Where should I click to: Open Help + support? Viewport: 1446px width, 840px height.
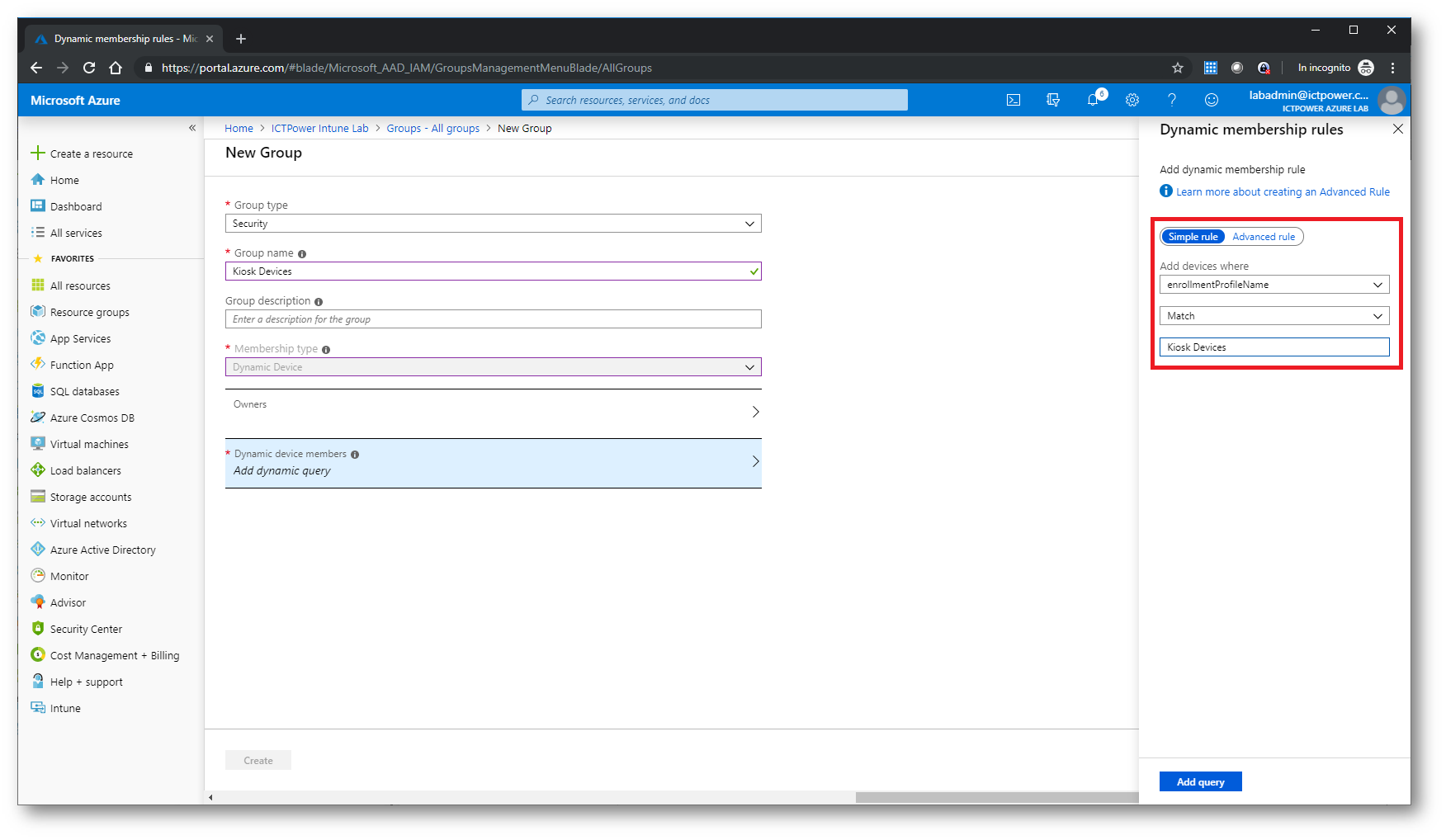[x=86, y=682]
